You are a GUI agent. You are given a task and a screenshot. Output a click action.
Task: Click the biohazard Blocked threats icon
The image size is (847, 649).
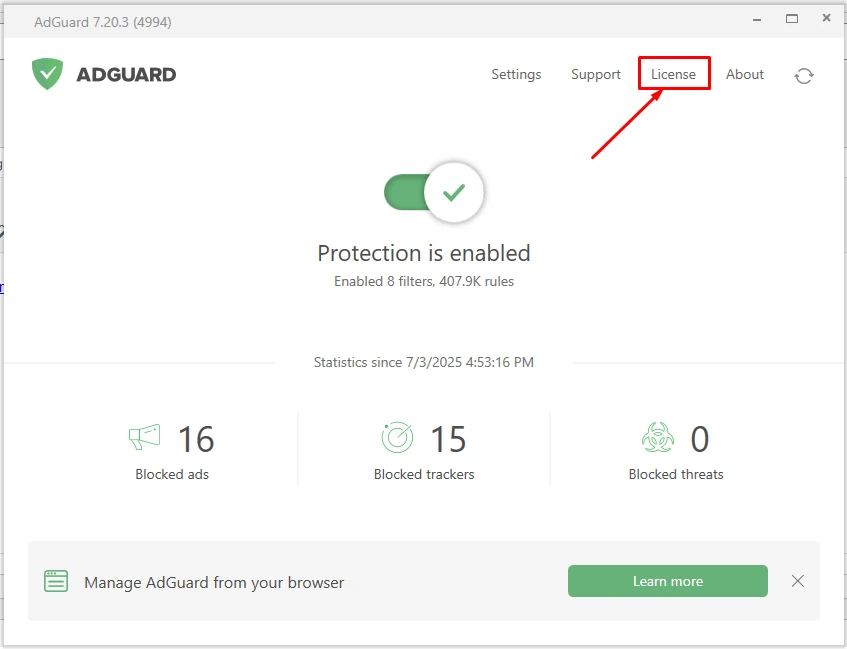pyautogui.click(x=657, y=438)
